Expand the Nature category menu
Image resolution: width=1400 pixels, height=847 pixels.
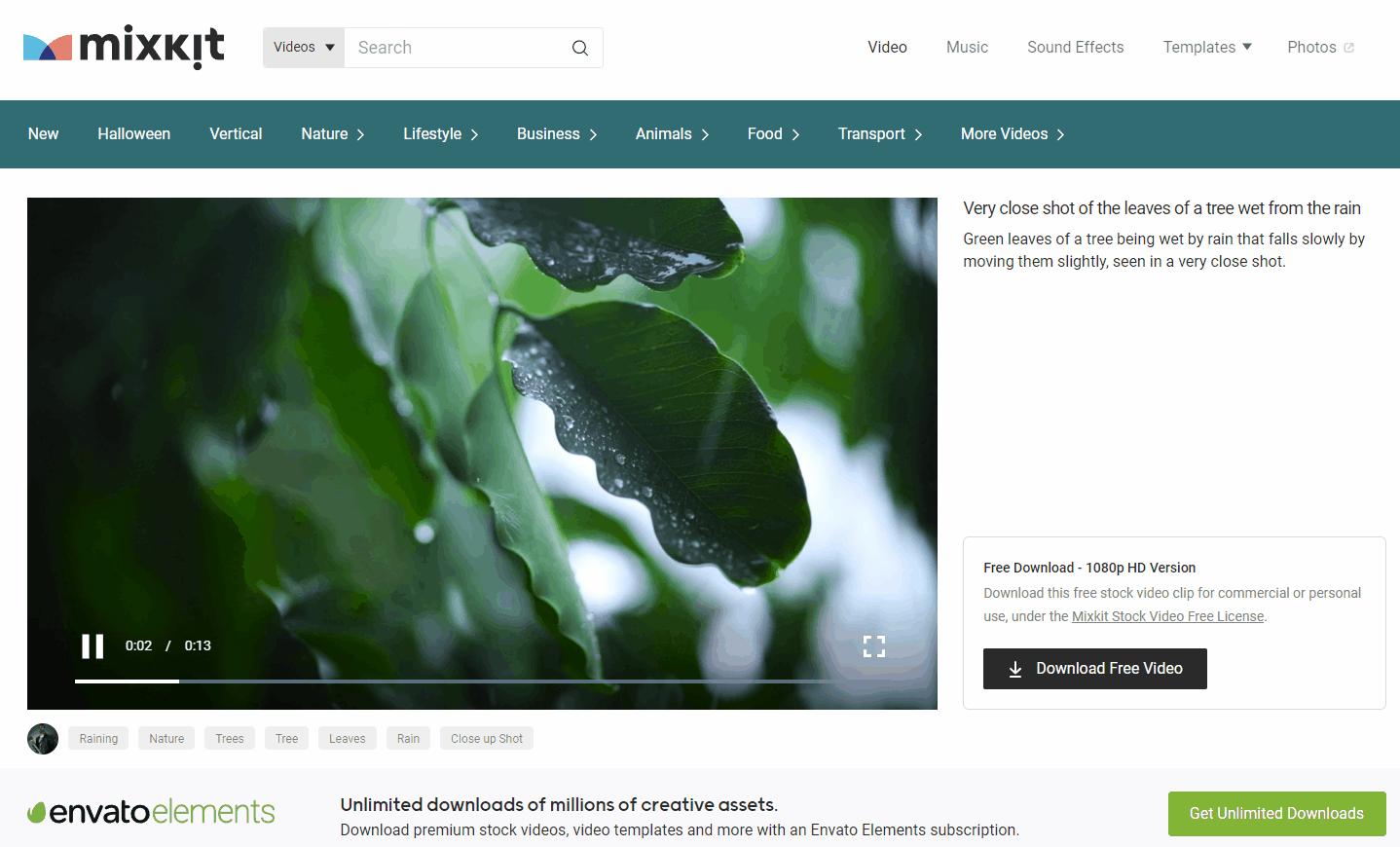pyautogui.click(x=332, y=134)
